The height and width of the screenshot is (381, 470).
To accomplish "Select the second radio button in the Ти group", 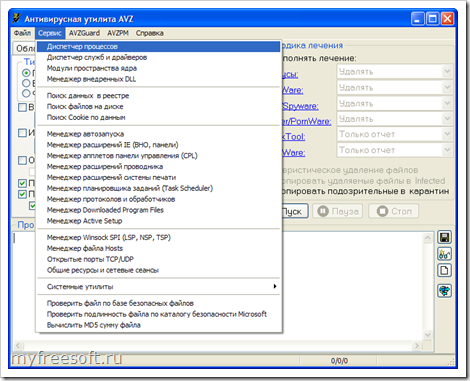I will [26, 83].
